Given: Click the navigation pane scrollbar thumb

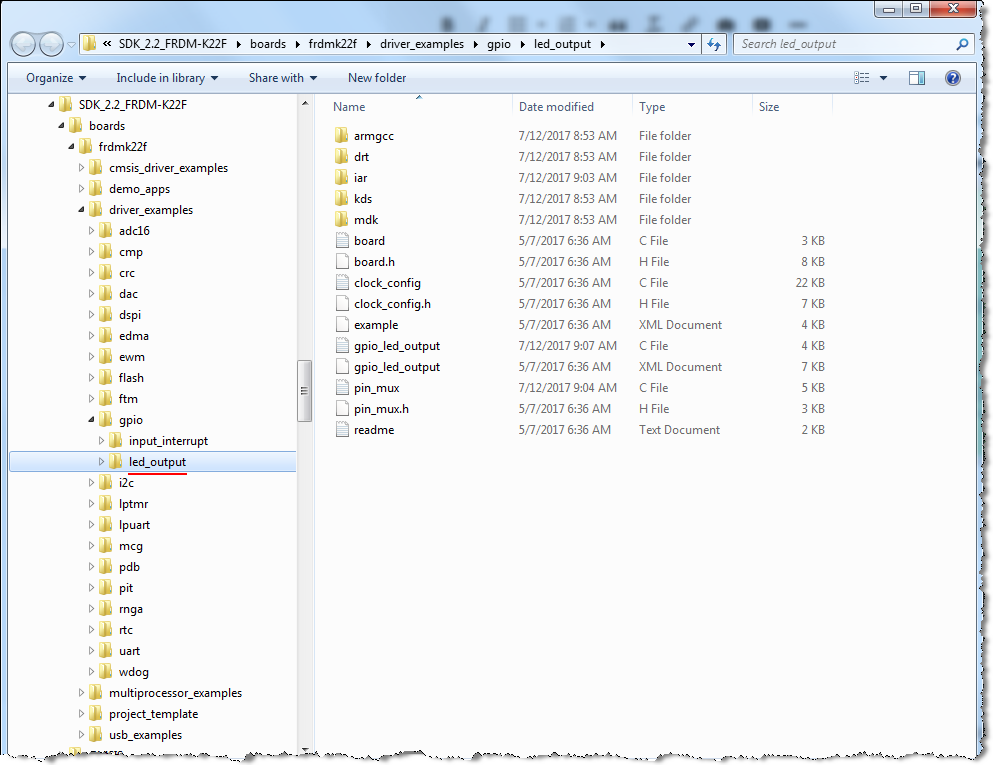Looking at the screenshot, I should coord(305,391).
